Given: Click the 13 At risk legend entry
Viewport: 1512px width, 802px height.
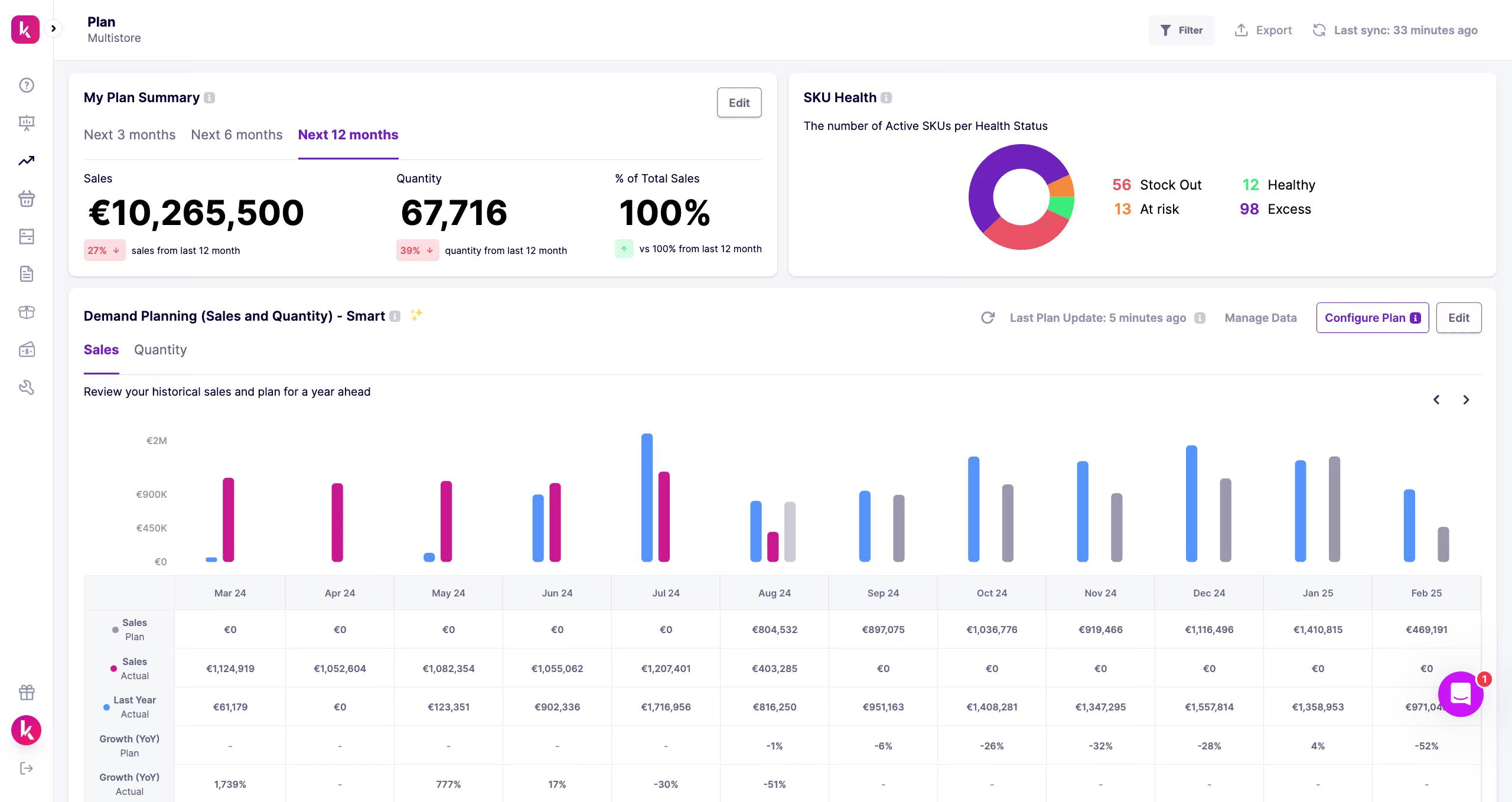Looking at the screenshot, I should (1146, 209).
